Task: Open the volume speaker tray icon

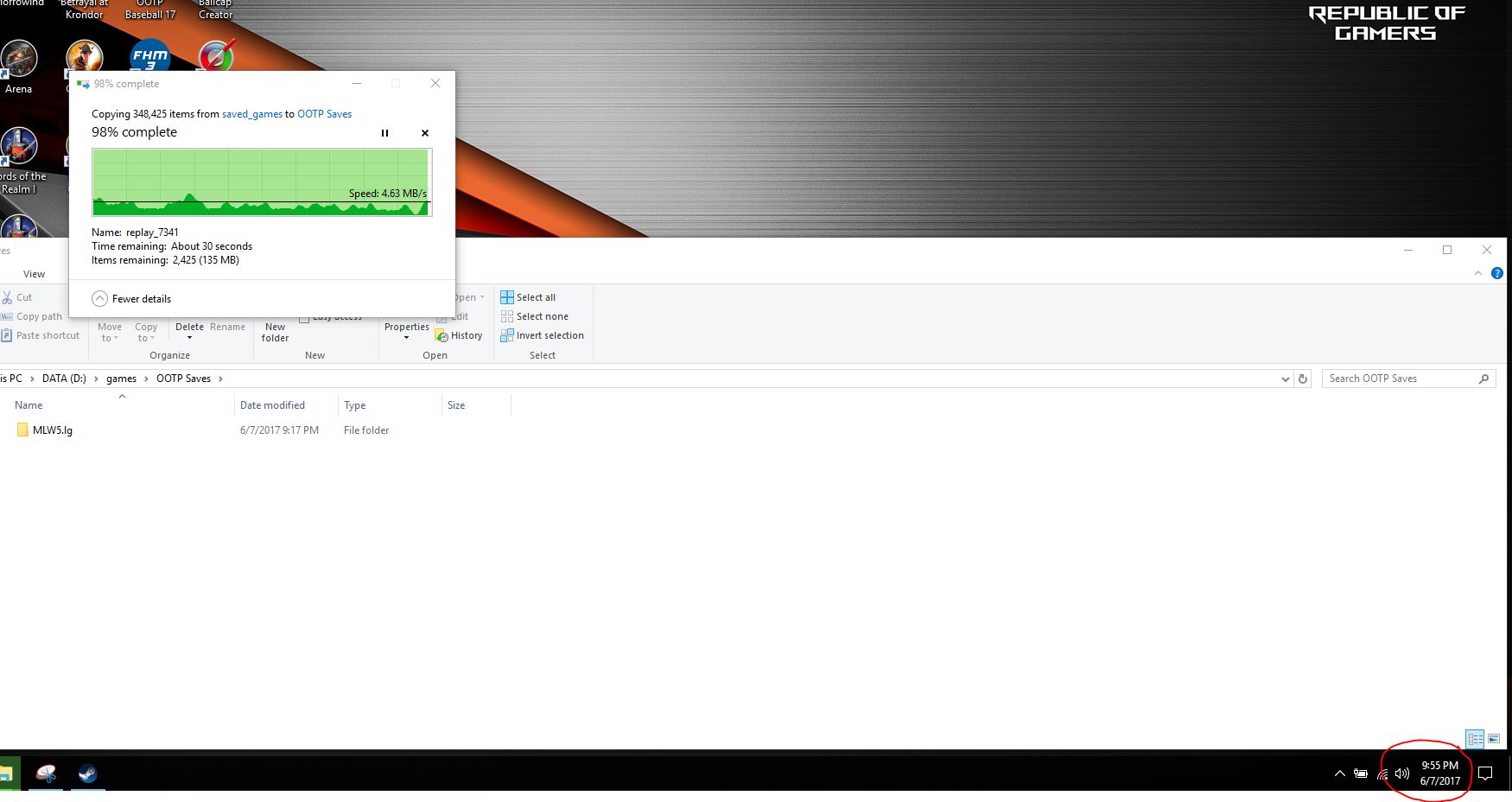Action: [1402, 773]
